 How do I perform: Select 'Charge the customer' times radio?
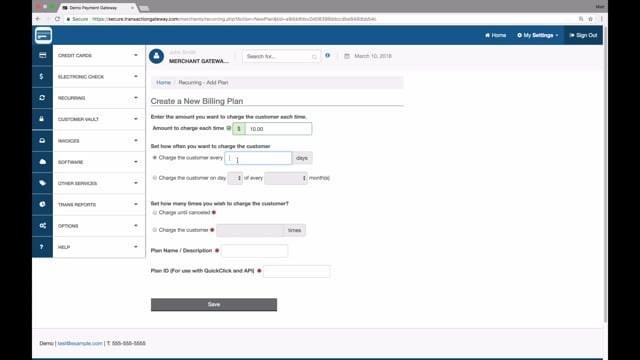(x=155, y=230)
